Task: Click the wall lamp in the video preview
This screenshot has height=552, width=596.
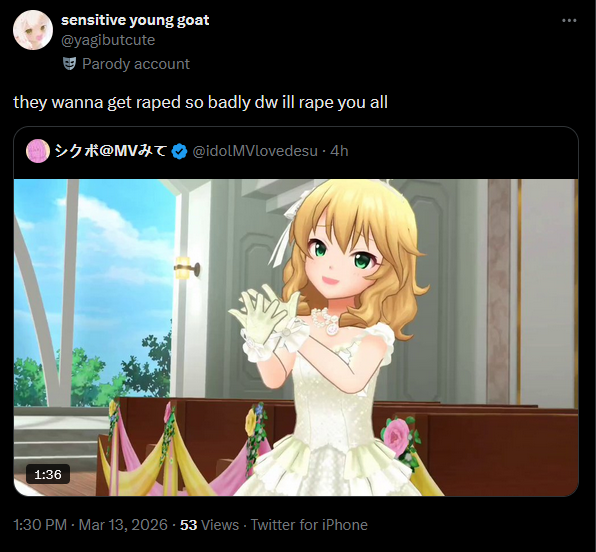Action: click(187, 268)
